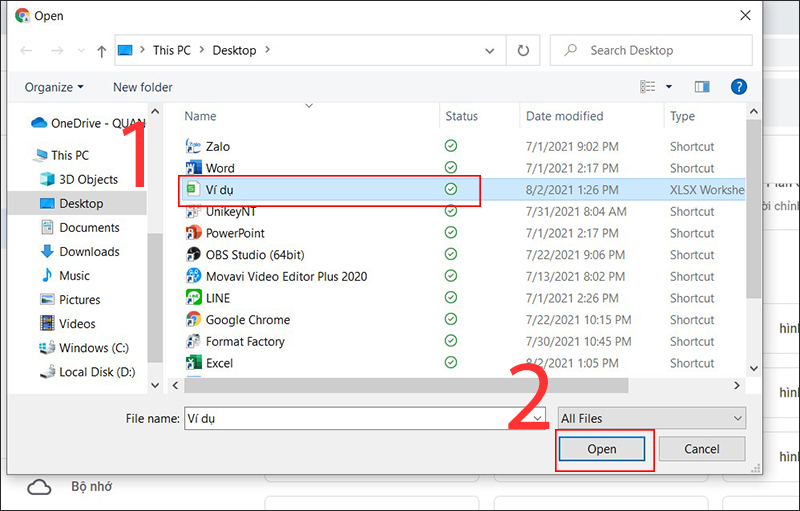Select This PC in navigation tree
800x511 pixels.
(70, 155)
